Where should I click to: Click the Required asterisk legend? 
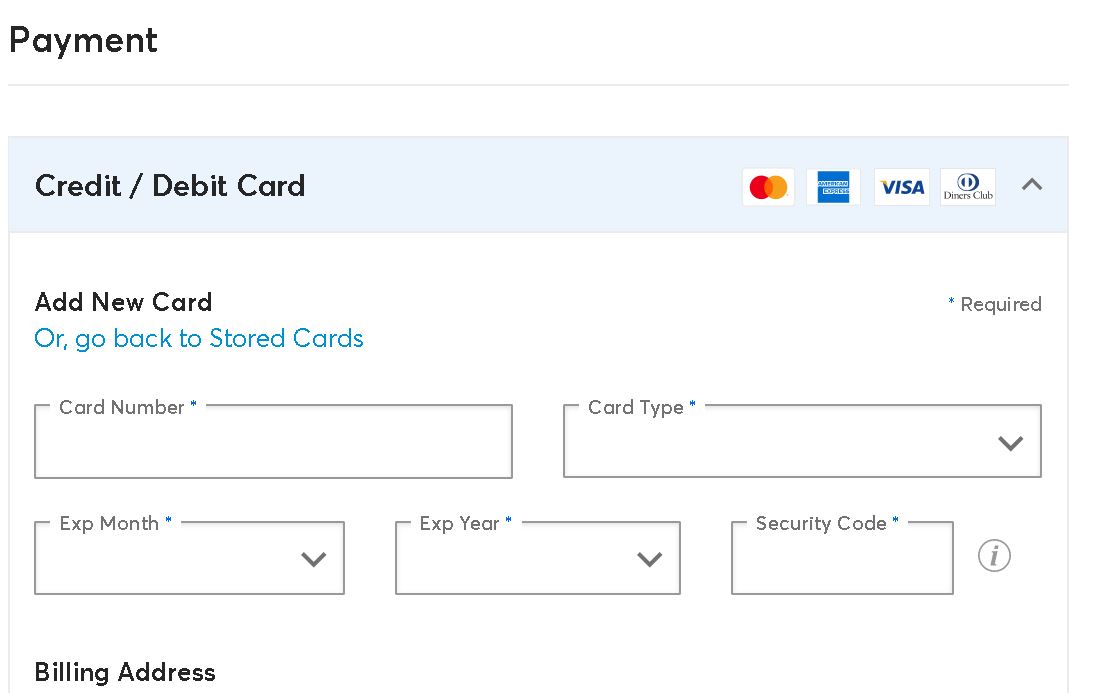click(995, 304)
